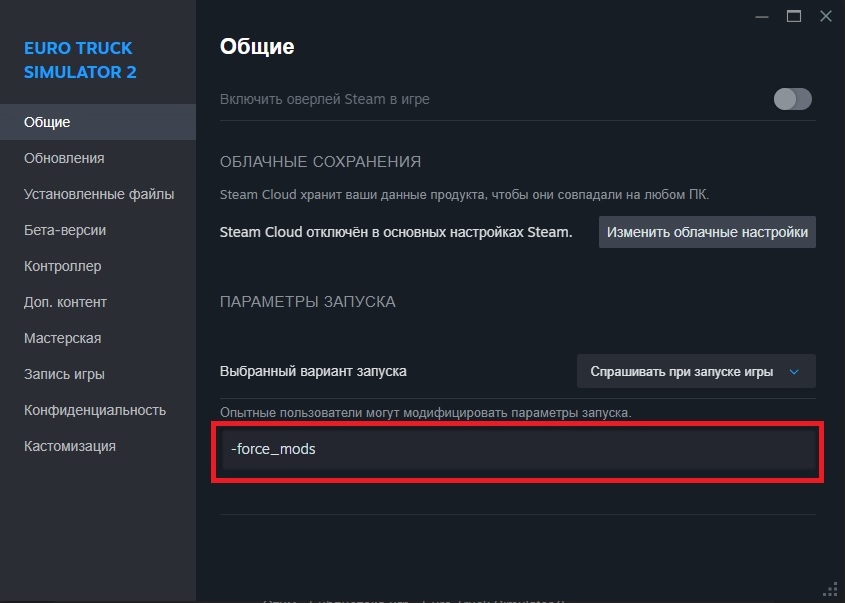Enable the Steam overlay in-game toggle
The image size is (845, 603).
coord(792,99)
